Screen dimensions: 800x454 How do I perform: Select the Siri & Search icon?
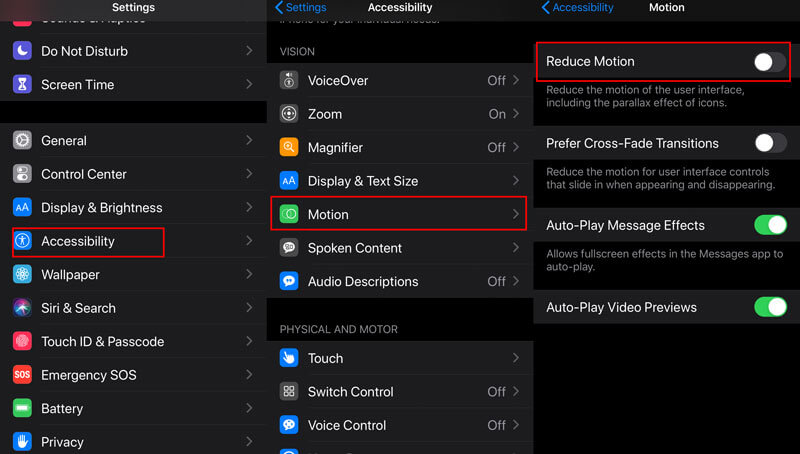(22, 308)
